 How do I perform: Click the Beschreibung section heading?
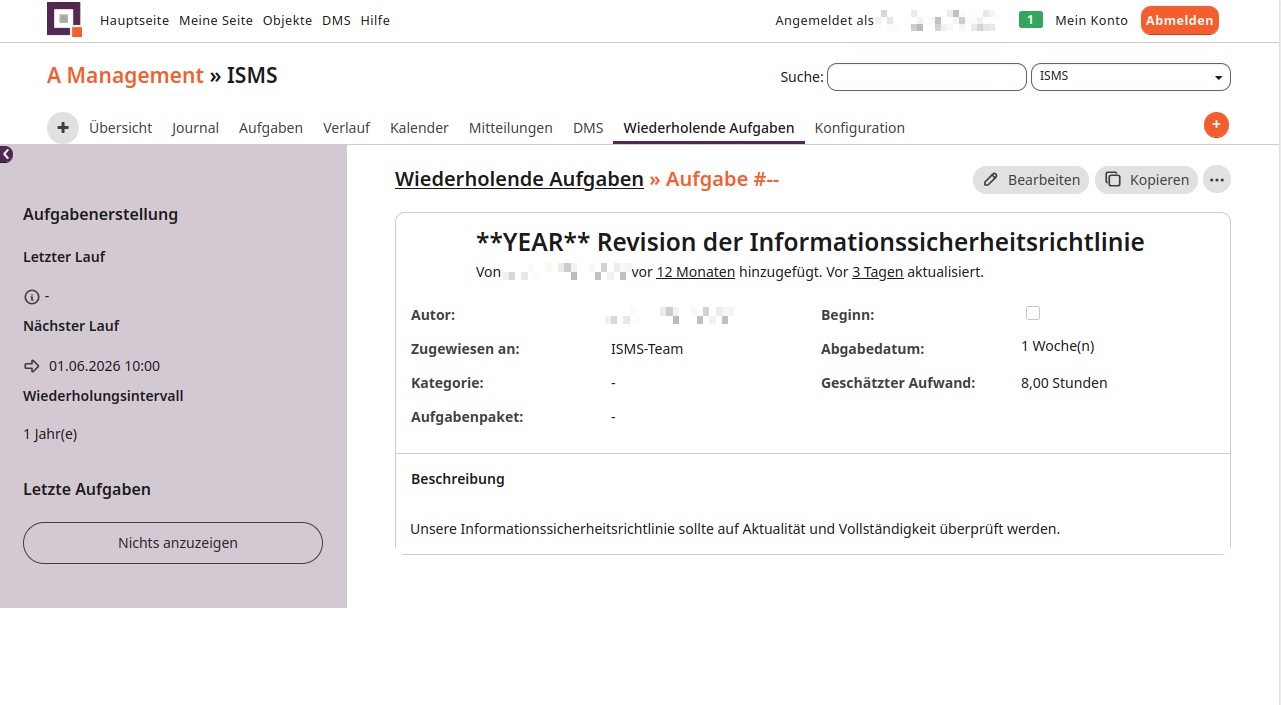click(458, 479)
